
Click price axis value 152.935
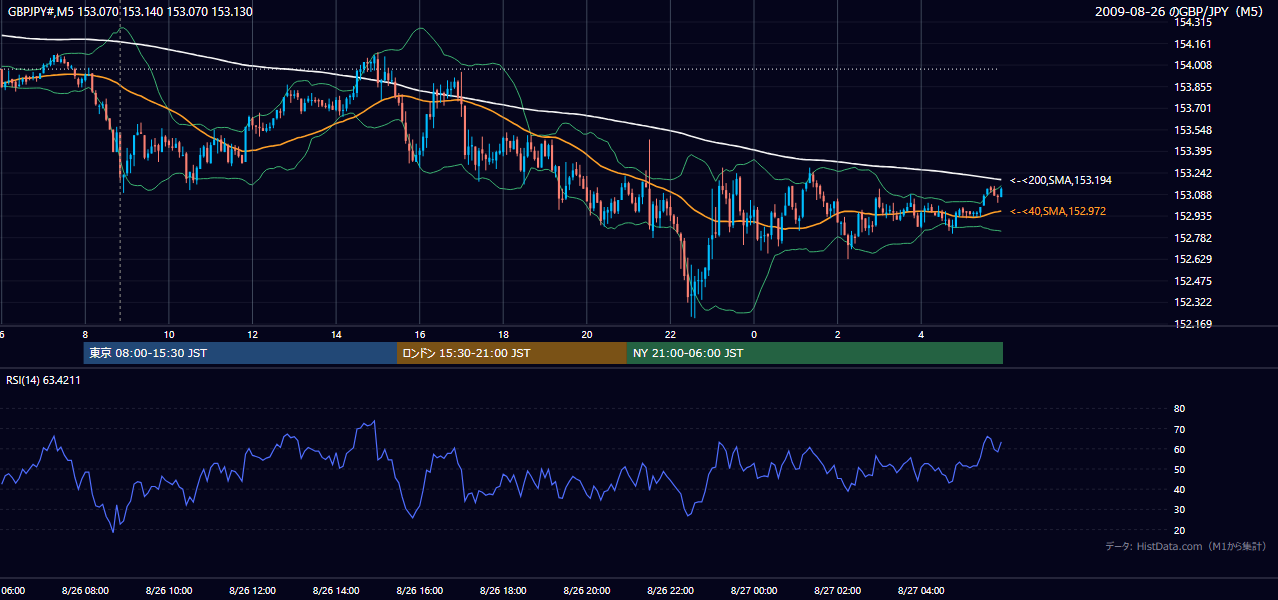pos(1192,216)
